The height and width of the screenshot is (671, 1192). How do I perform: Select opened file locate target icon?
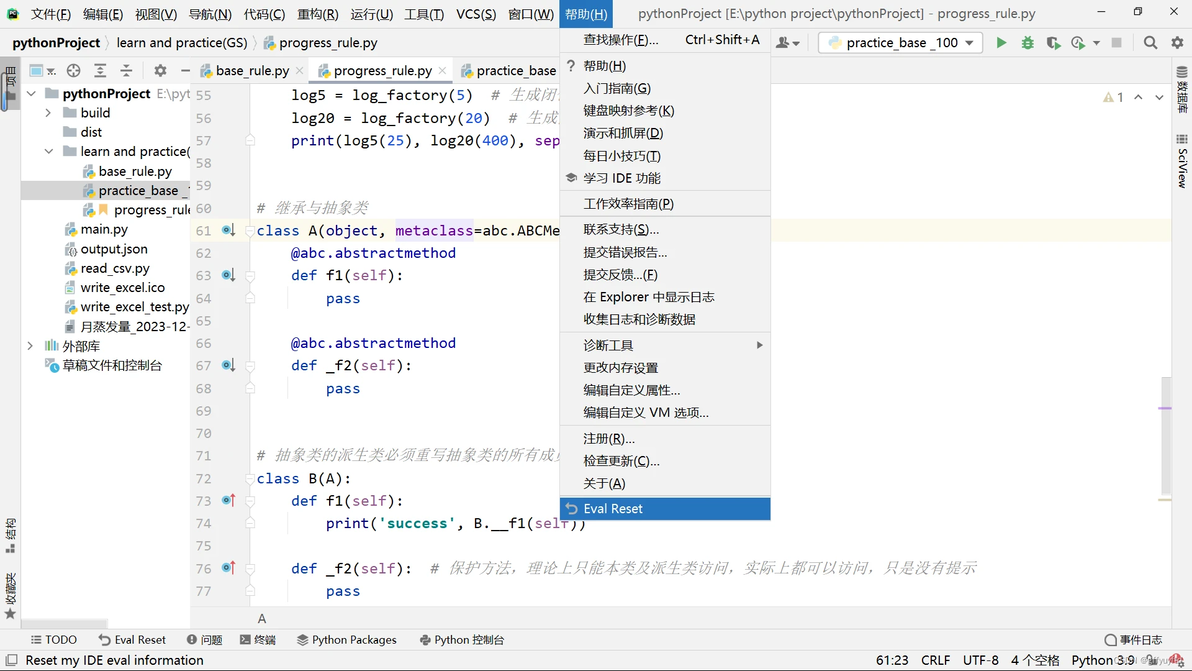pos(73,71)
